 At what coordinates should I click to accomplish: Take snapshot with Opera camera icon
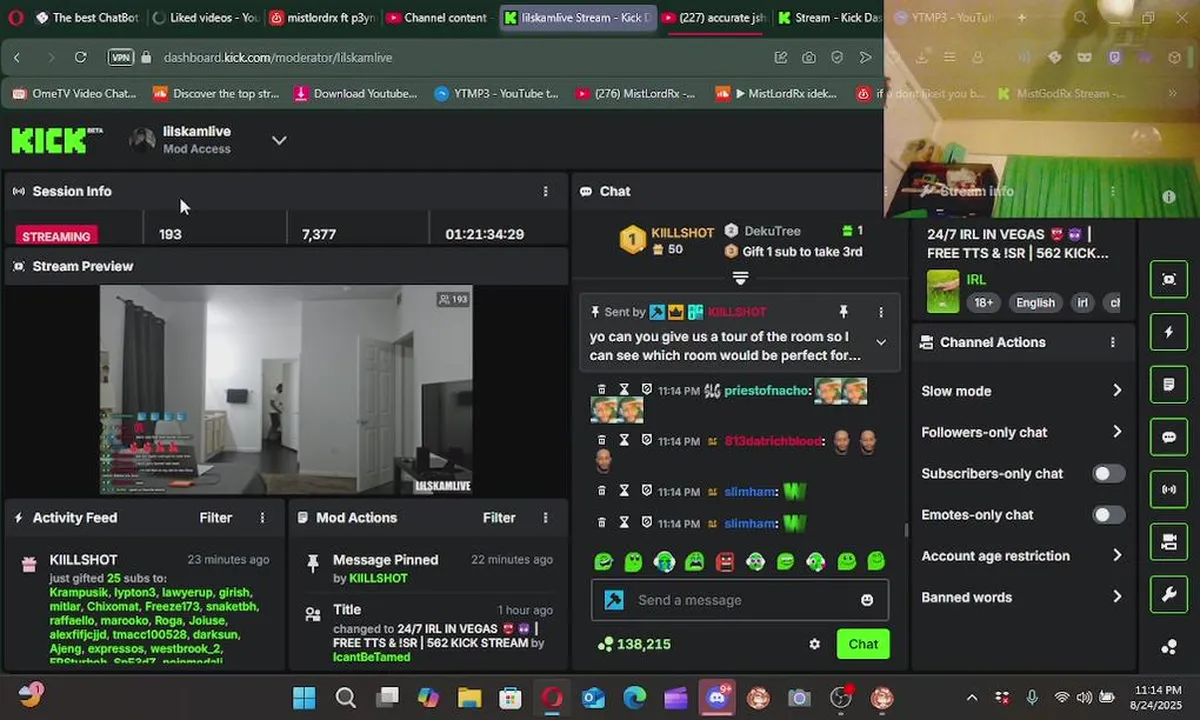tap(808, 58)
